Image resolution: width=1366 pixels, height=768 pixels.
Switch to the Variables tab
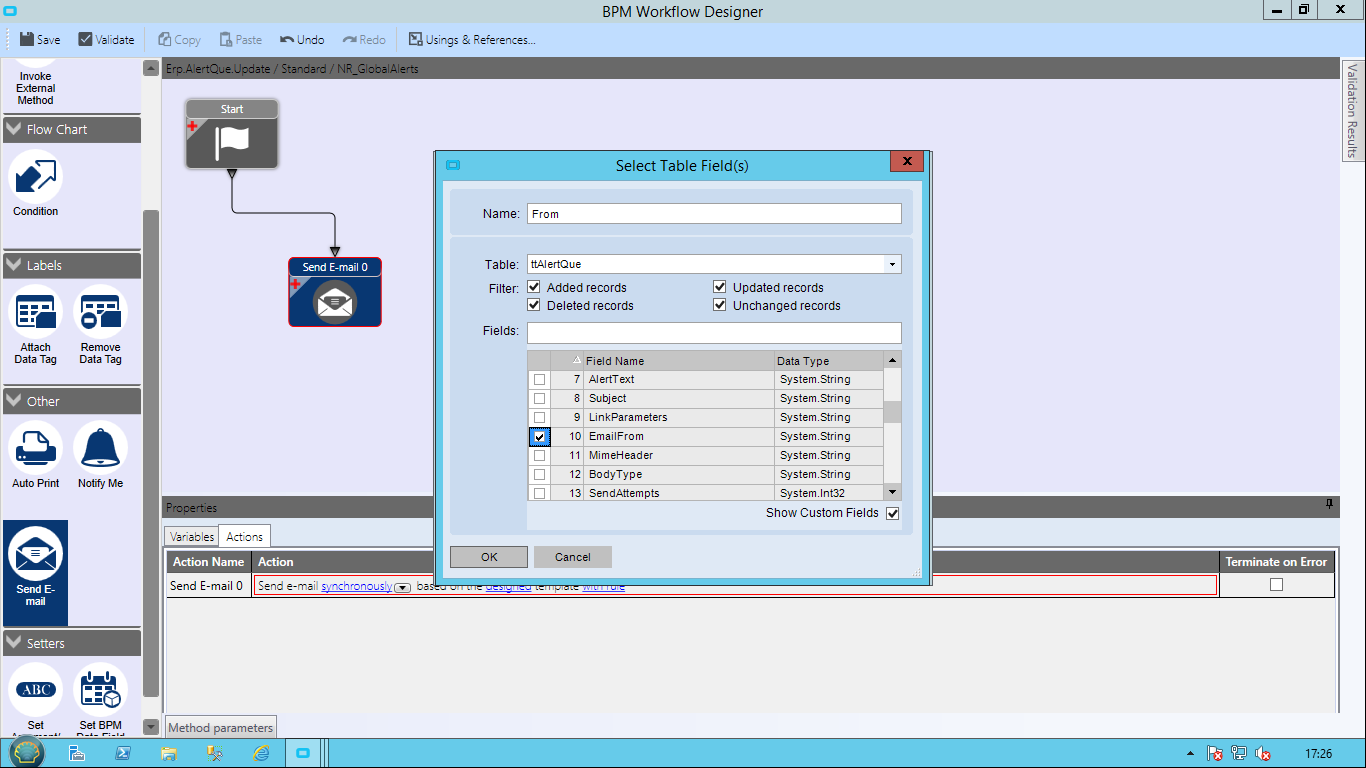[x=191, y=537]
